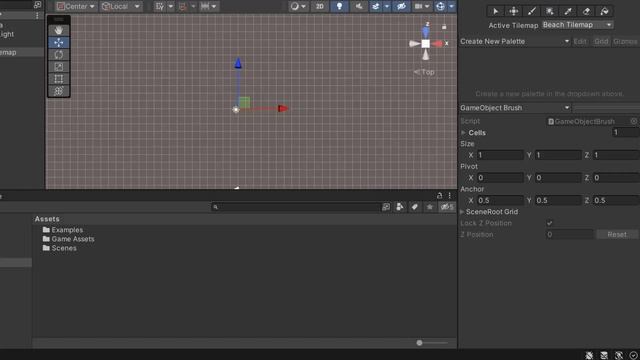
Task: Toggle scene effects (skybox, fog) button
Action: [376, 6]
